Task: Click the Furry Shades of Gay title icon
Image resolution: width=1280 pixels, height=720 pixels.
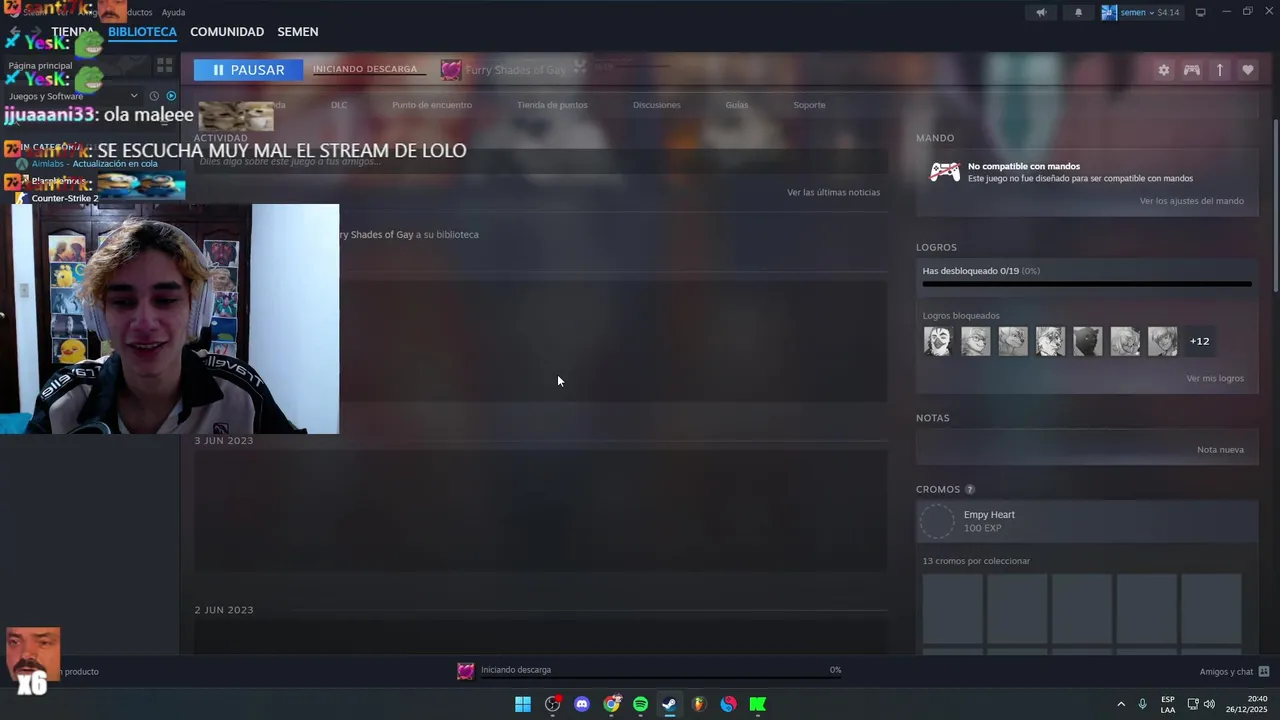Action: [451, 70]
